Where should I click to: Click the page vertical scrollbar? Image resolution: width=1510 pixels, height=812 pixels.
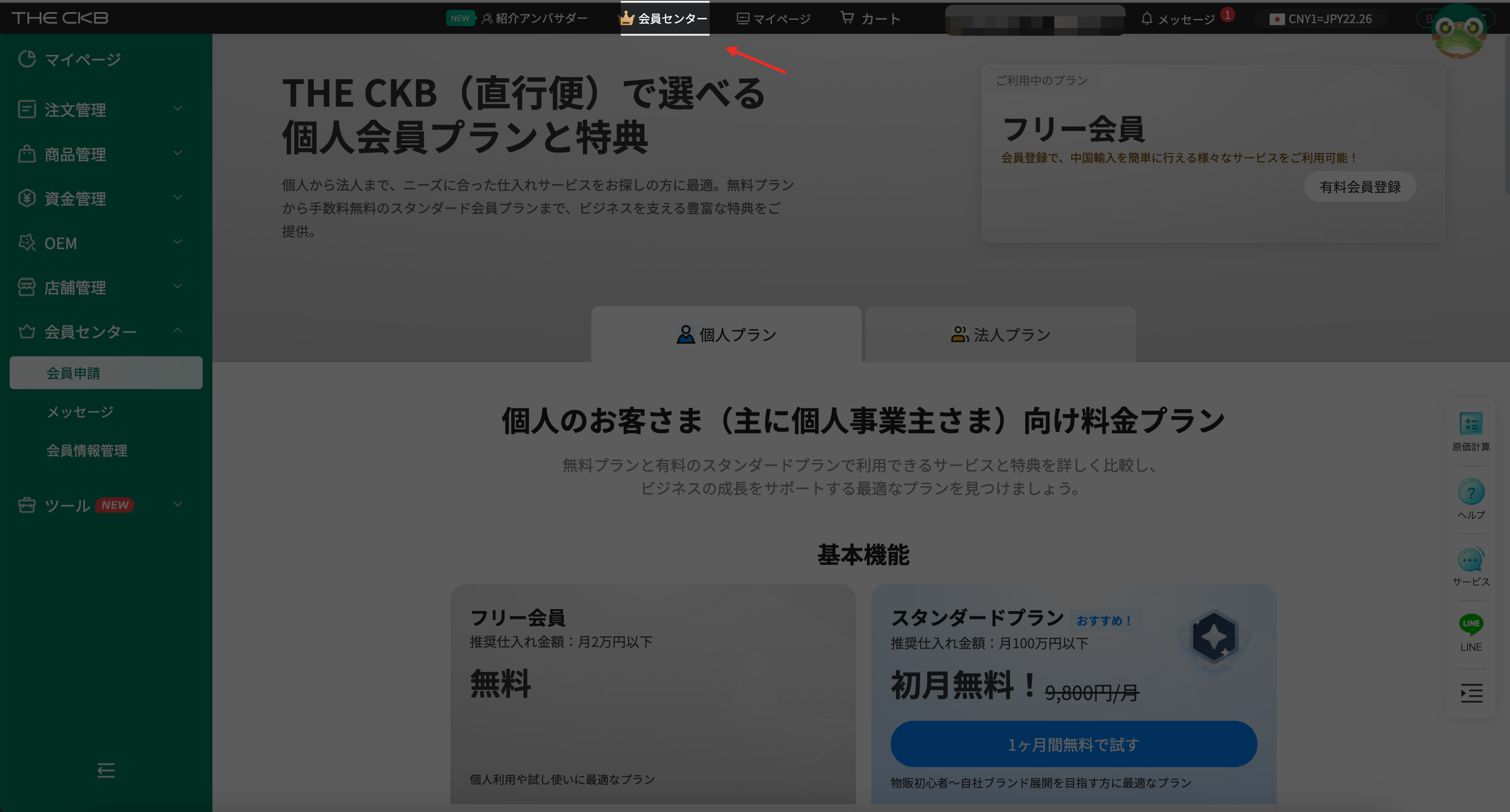tap(1507, 115)
